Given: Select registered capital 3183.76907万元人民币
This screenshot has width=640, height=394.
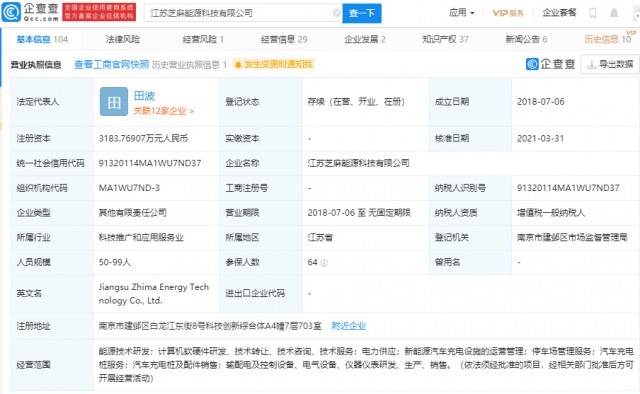Looking at the screenshot, I should 143,138.
